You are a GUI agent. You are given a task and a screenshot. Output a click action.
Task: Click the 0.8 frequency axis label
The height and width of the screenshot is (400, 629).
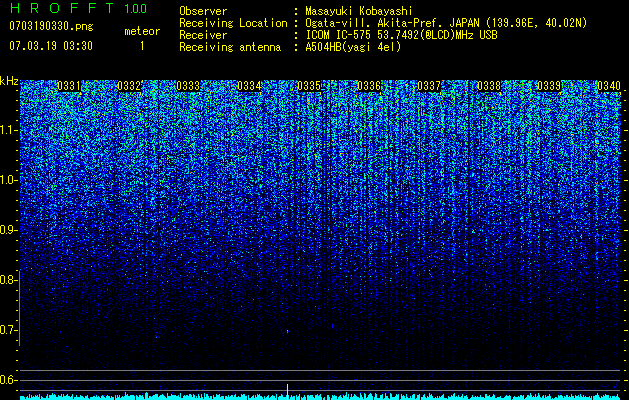click(9, 280)
